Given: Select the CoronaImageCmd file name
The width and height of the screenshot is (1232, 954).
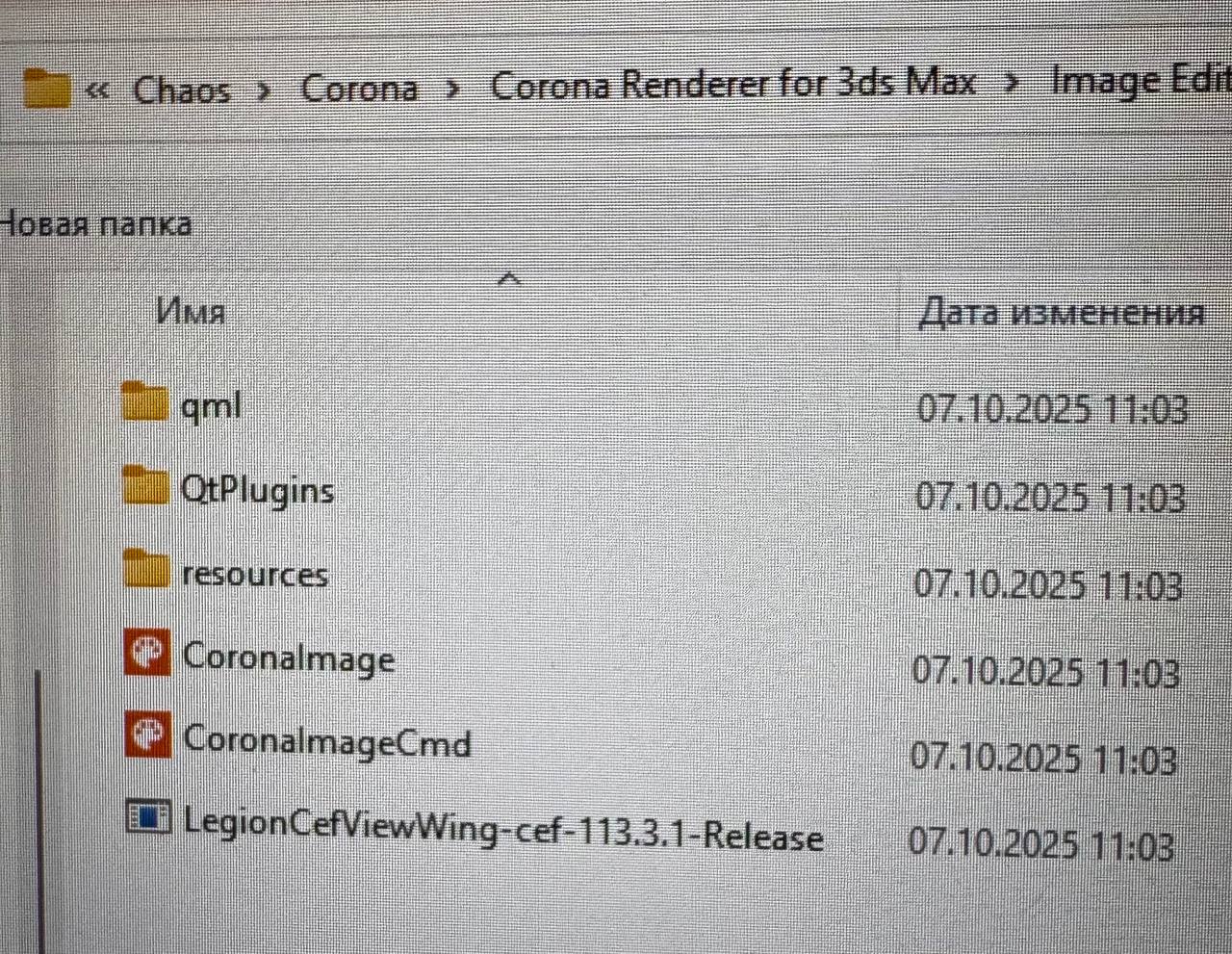Looking at the screenshot, I should pos(327,742).
